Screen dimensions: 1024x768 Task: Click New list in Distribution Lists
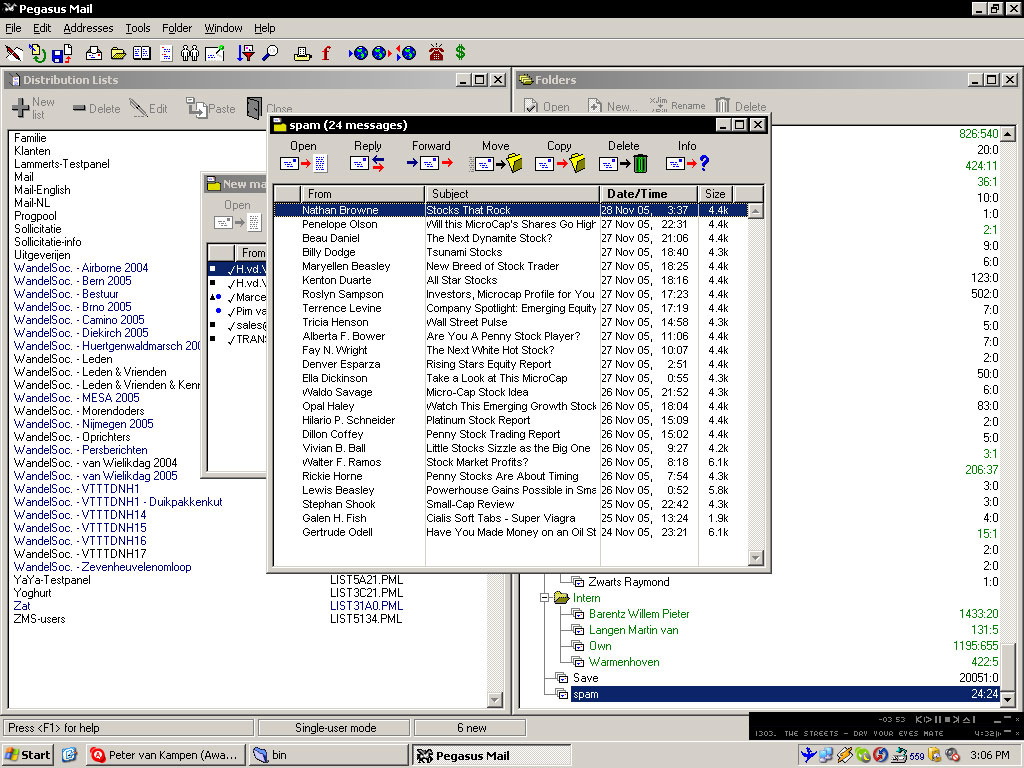tap(34, 108)
